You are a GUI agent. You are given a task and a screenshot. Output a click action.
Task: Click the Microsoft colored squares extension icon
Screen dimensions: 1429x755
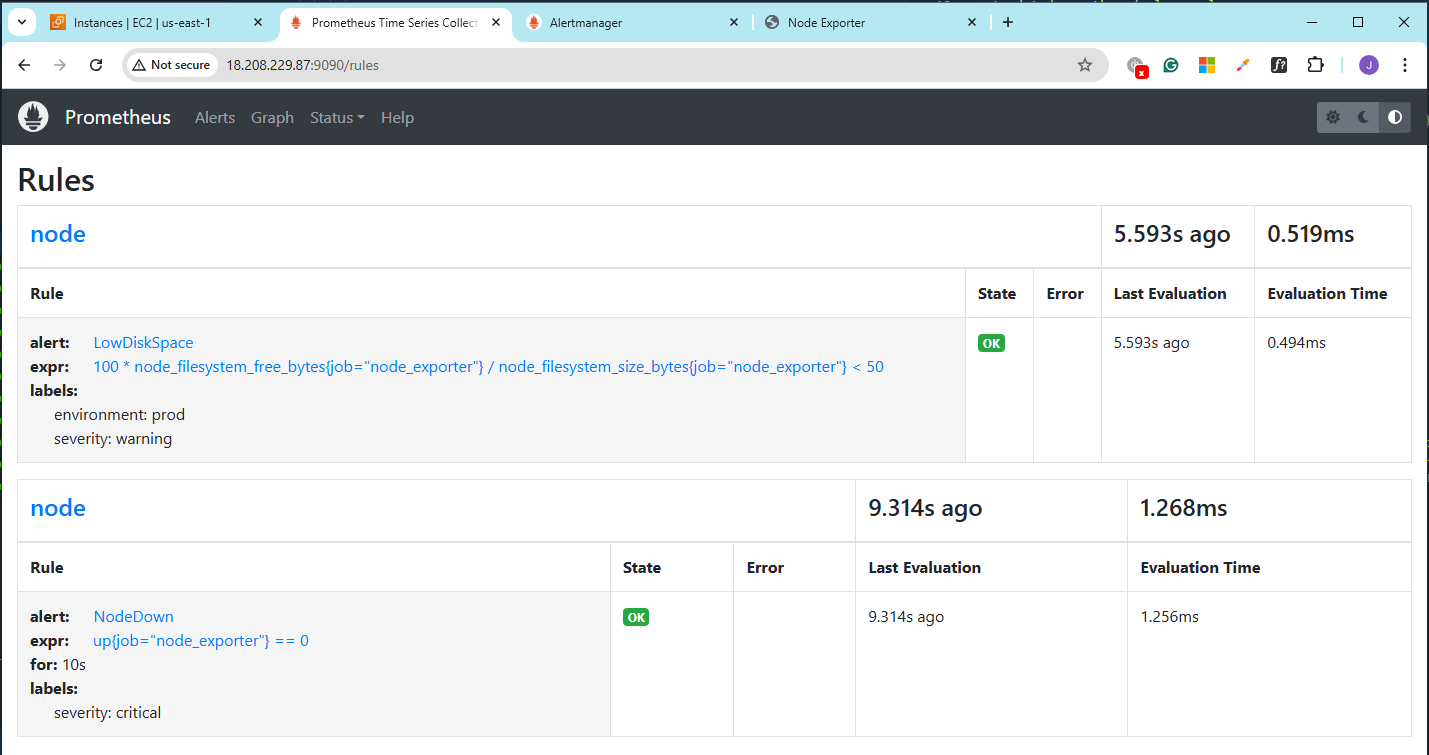click(x=1207, y=65)
